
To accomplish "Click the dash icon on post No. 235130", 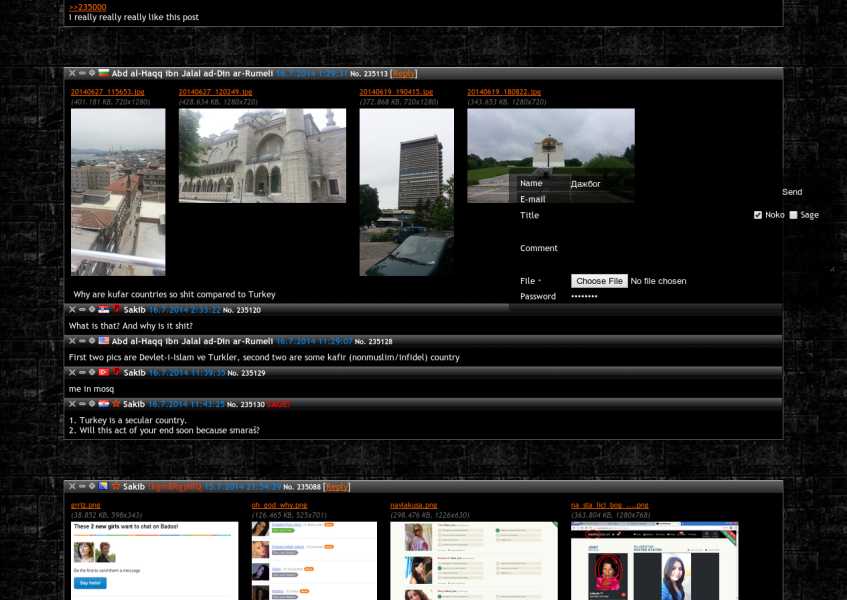I will pyautogui.click(x=82, y=403).
